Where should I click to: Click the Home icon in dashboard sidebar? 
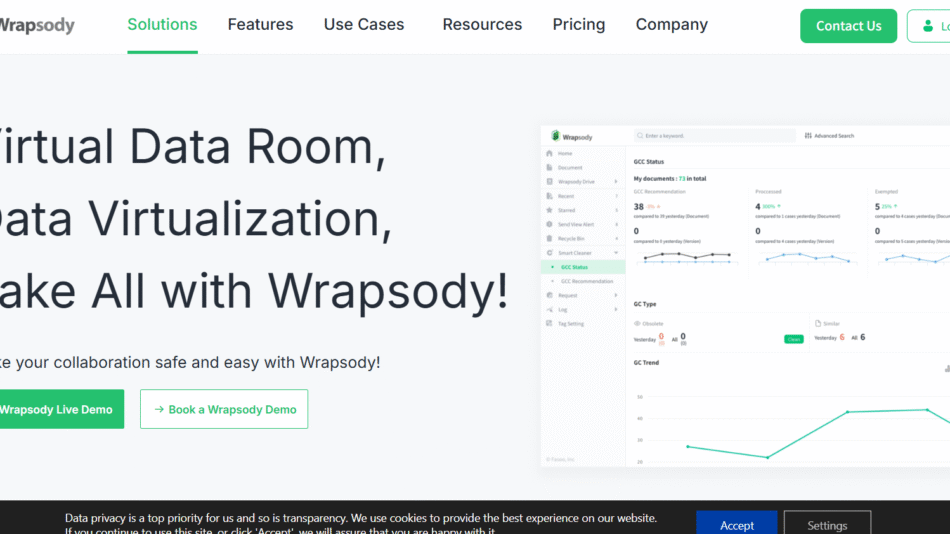550,153
